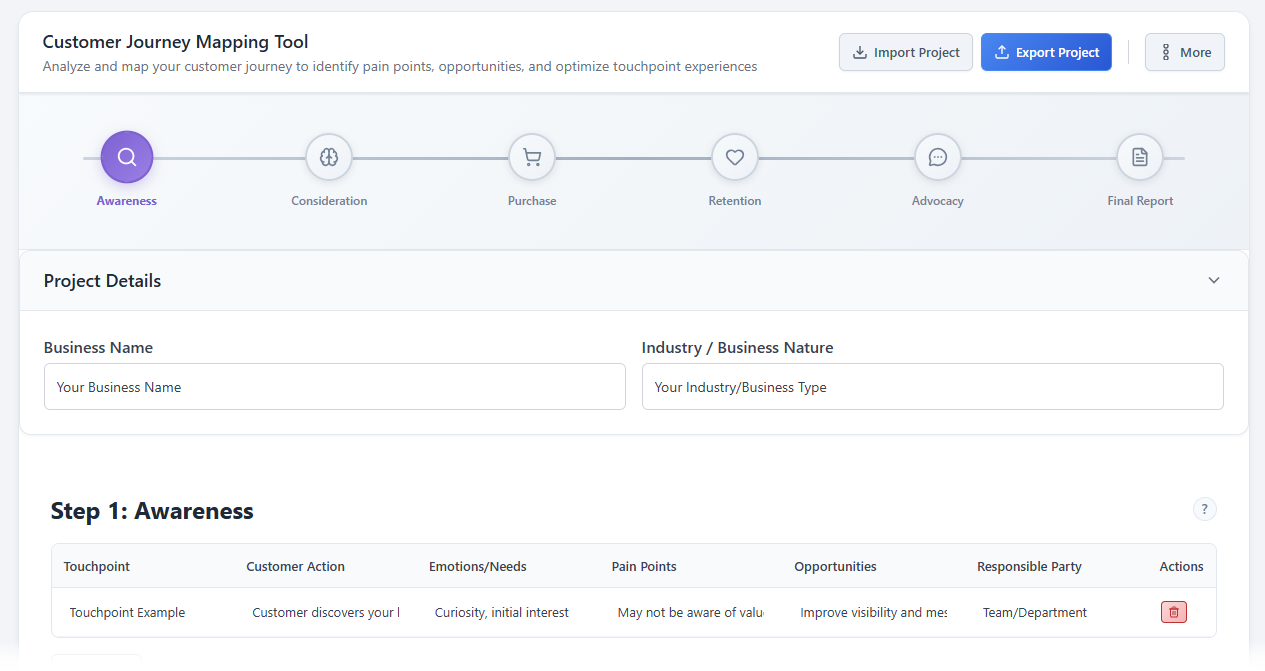Screen dimensions: 1265x671
Task: Collapse the Project Details section
Action: (x=1213, y=281)
